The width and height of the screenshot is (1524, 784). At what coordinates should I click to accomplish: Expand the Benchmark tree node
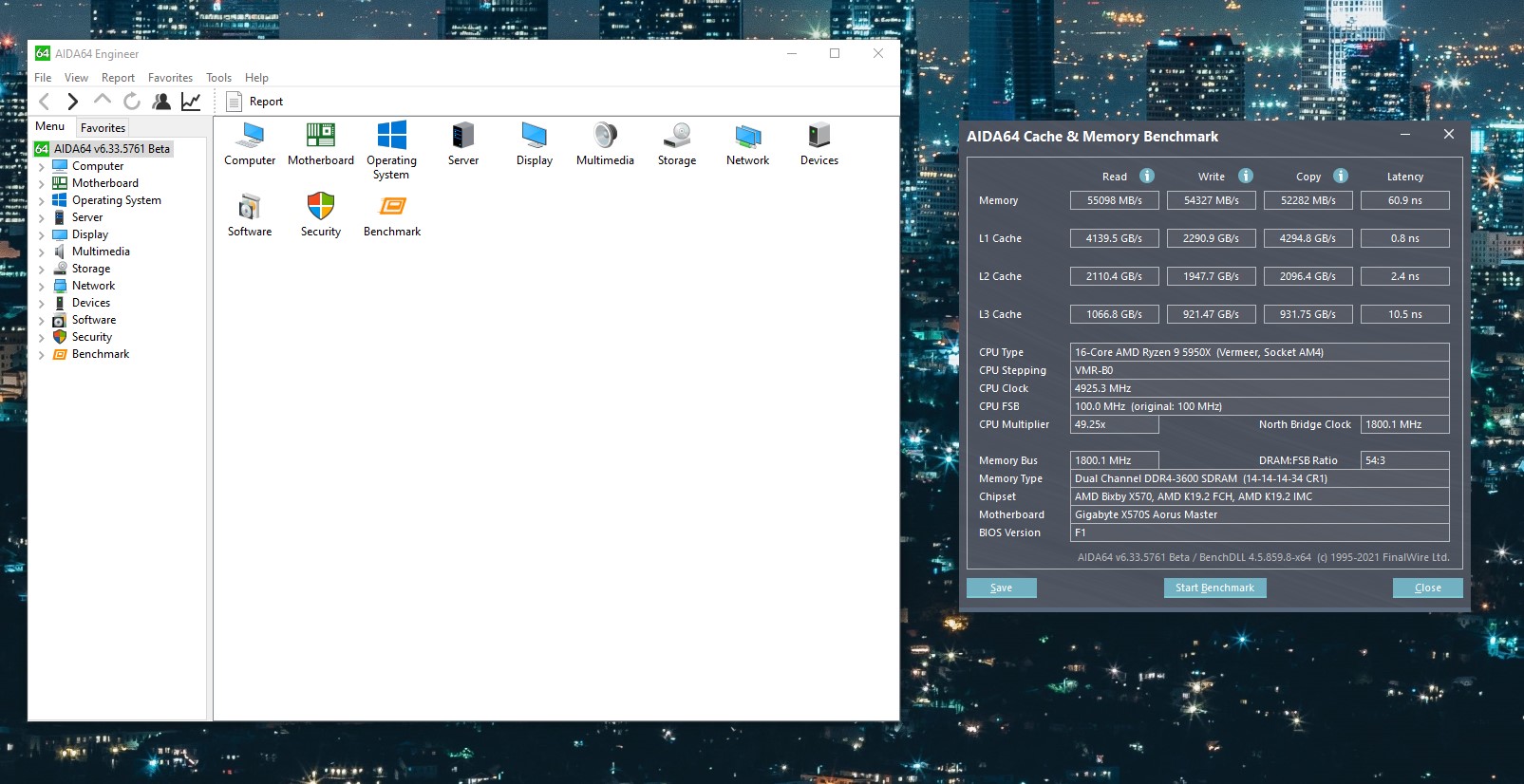pos(42,355)
